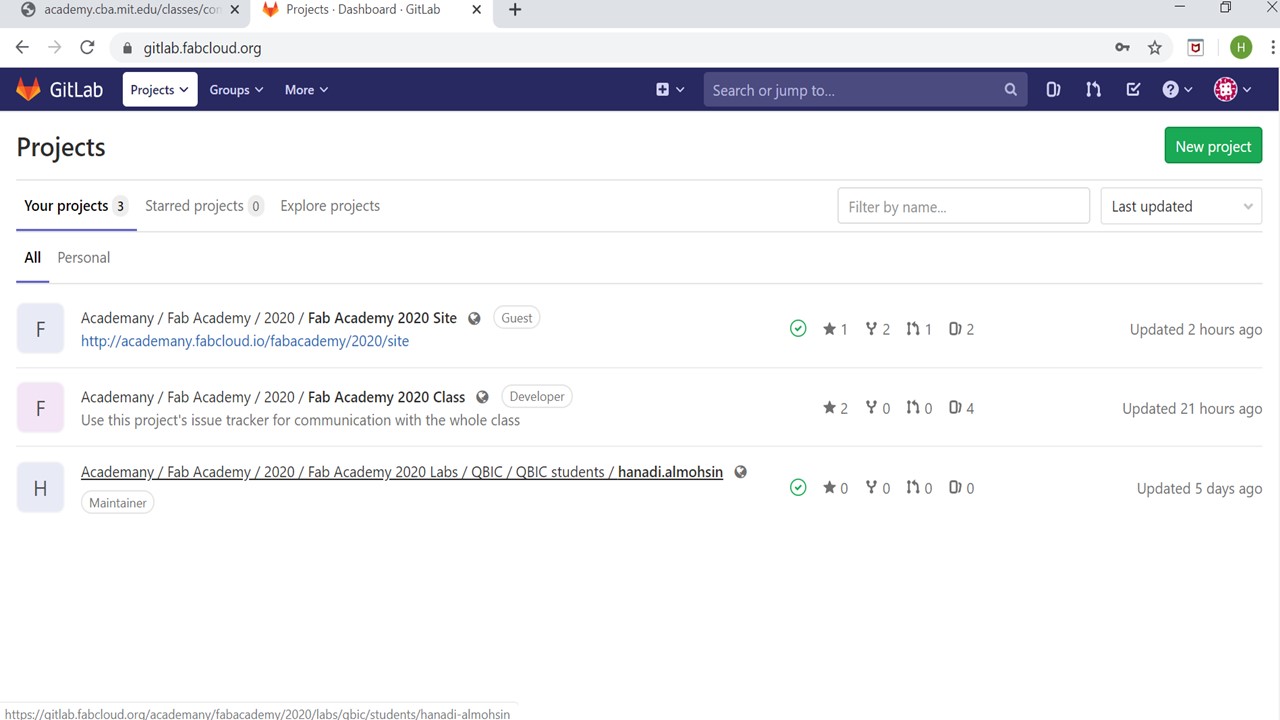The height and width of the screenshot is (720, 1280).
Task: Select the Personal sub-tab
Action: coord(84,258)
